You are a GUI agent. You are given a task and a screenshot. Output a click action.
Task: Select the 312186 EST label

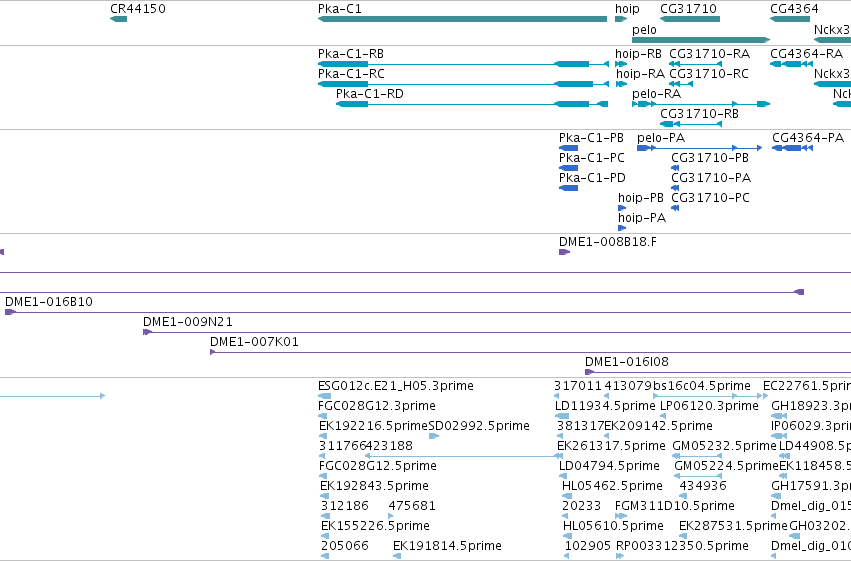(x=345, y=507)
